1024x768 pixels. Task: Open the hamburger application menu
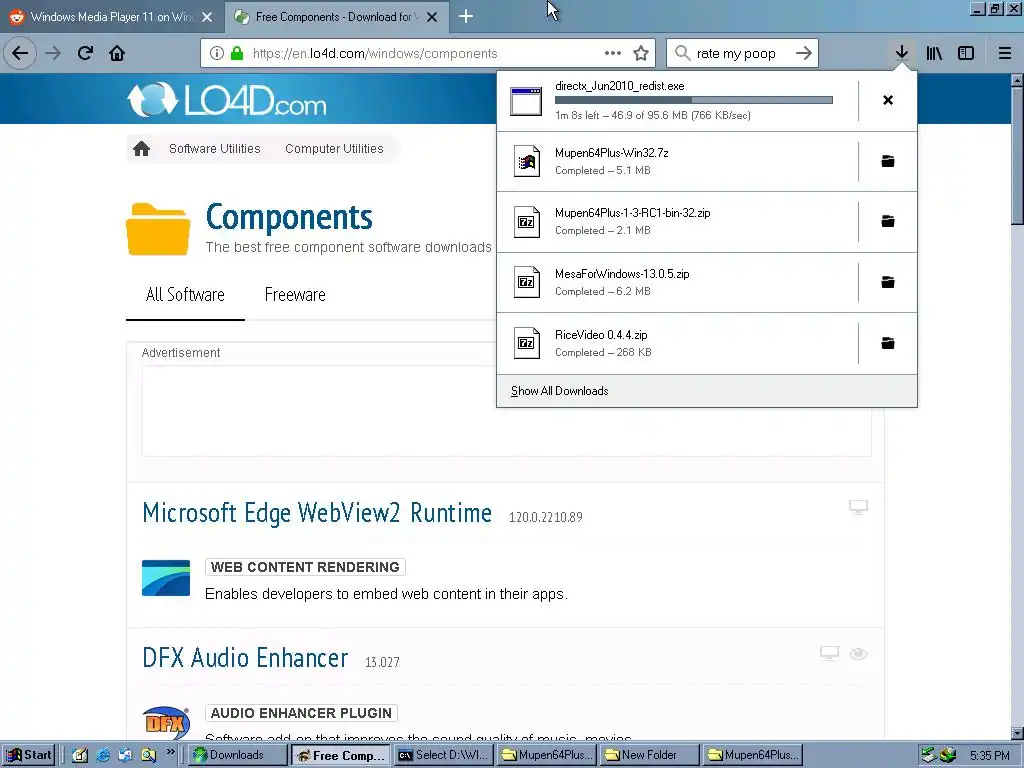(x=1004, y=53)
